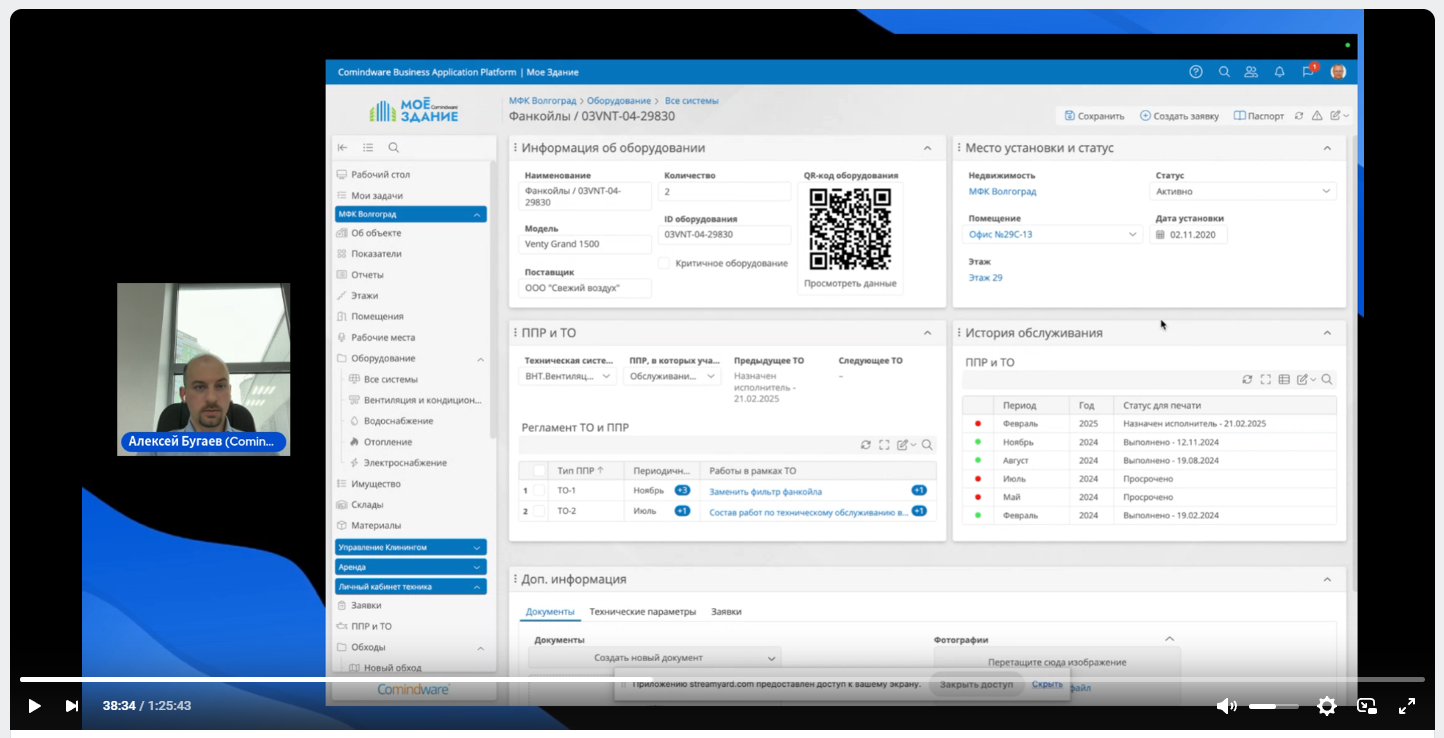Viewport: 1444px width, 738px height.
Task: Open the users group icon in header
Action: (x=1251, y=72)
